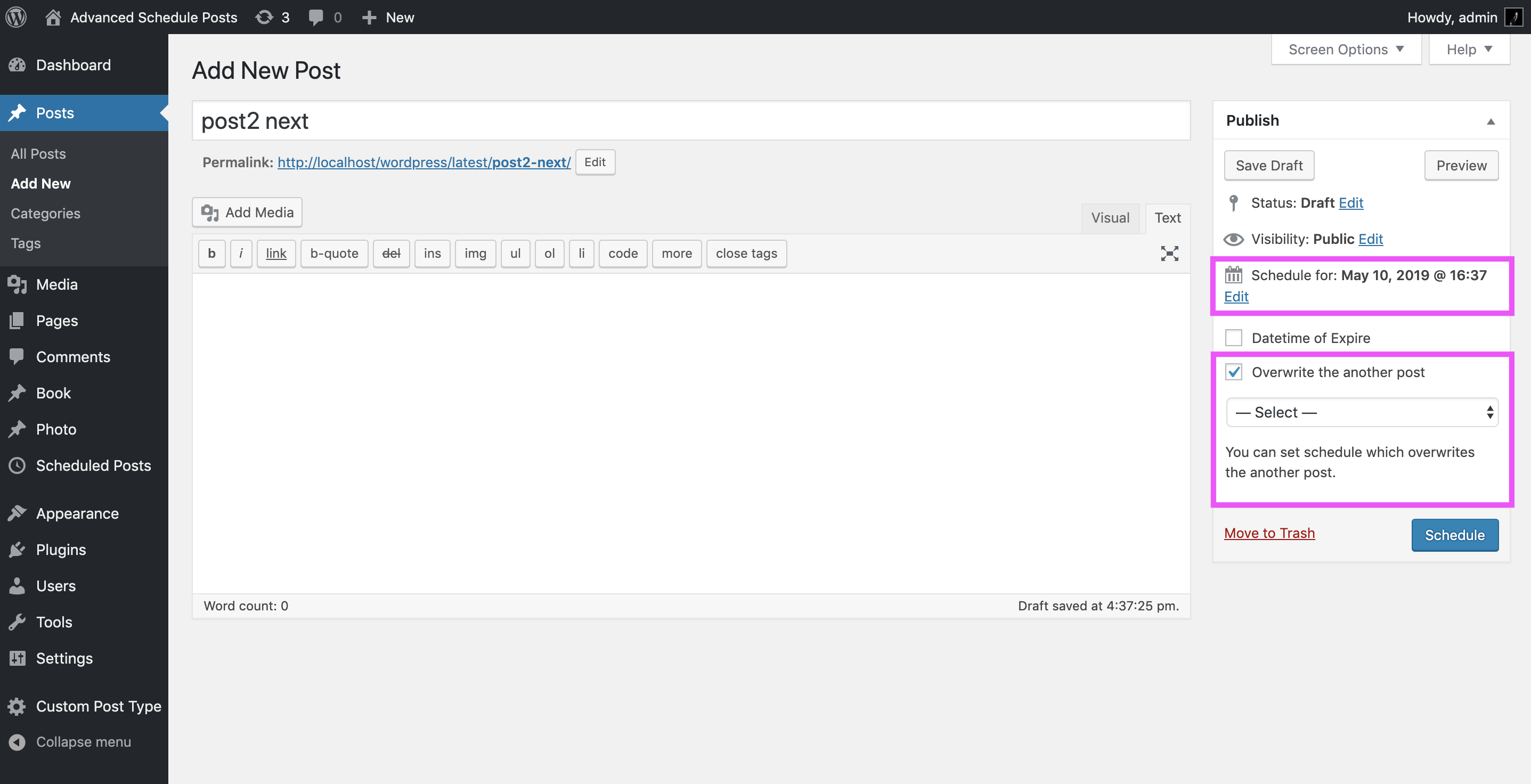Enable the Datetime of Expire checkbox

[1233, 338]
